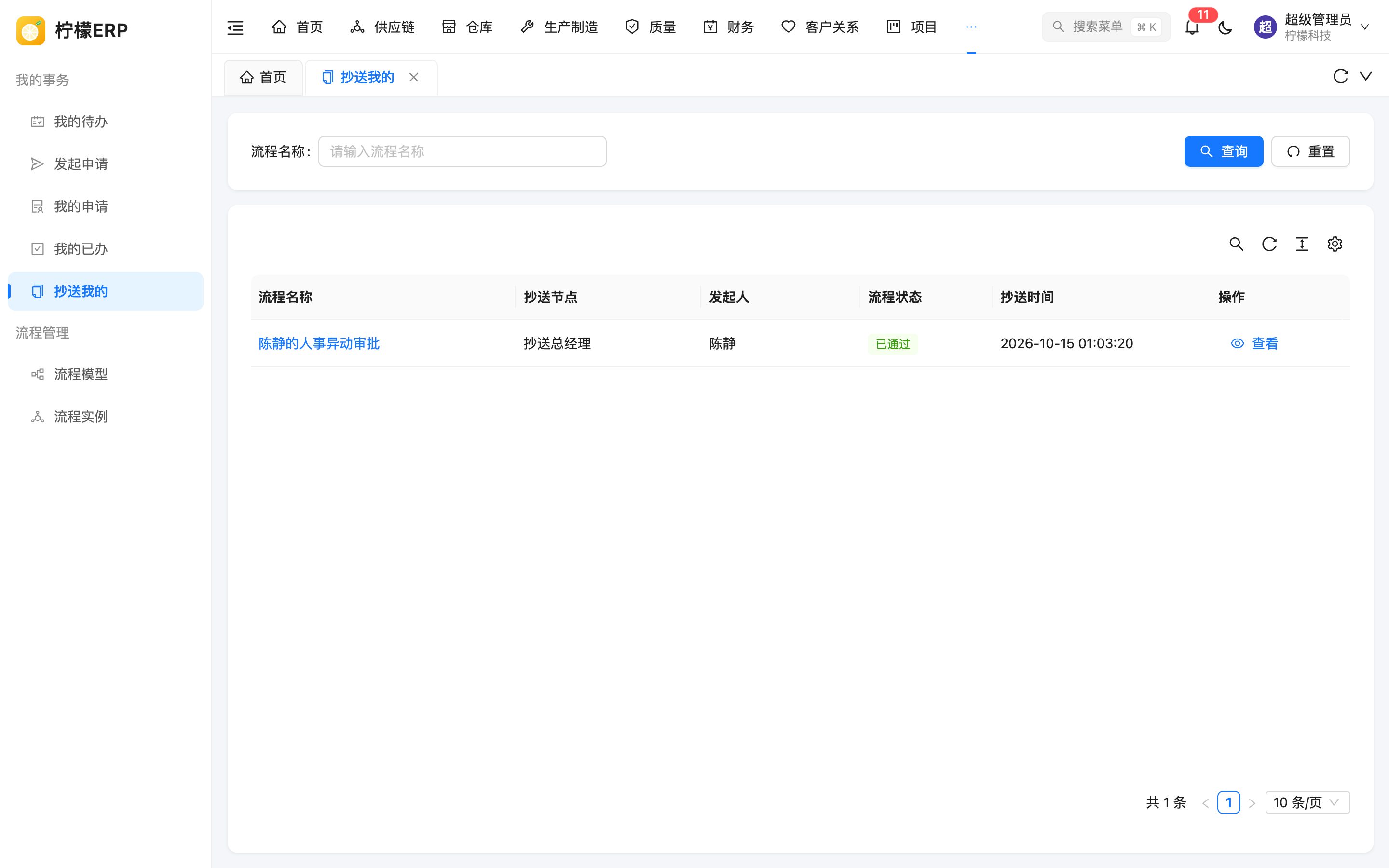Open the 项目 menu
This screenshot has width=1389, height=868.
tap(912, 27)
